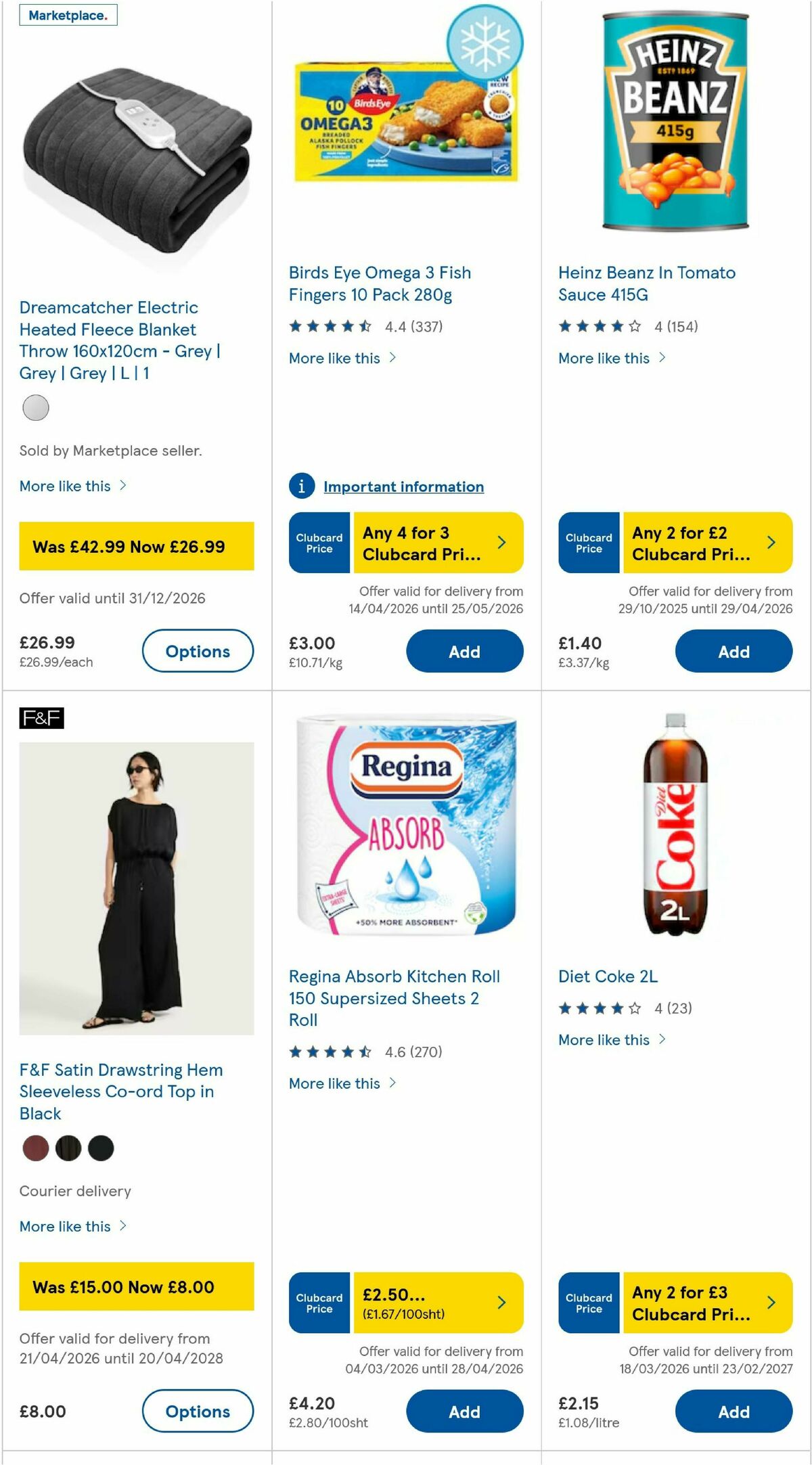Screen dimensions: 812x1465
Task: Open Options for the heated fleece blanket
Action: pos(198,651)
